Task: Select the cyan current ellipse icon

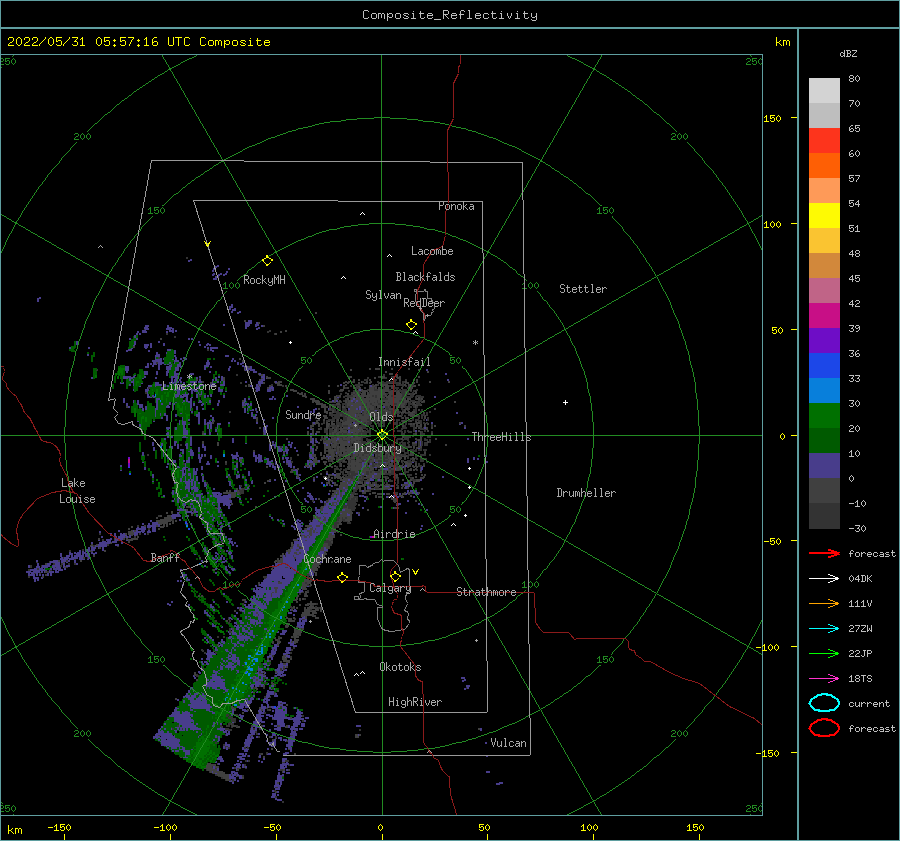Action: 824,703
